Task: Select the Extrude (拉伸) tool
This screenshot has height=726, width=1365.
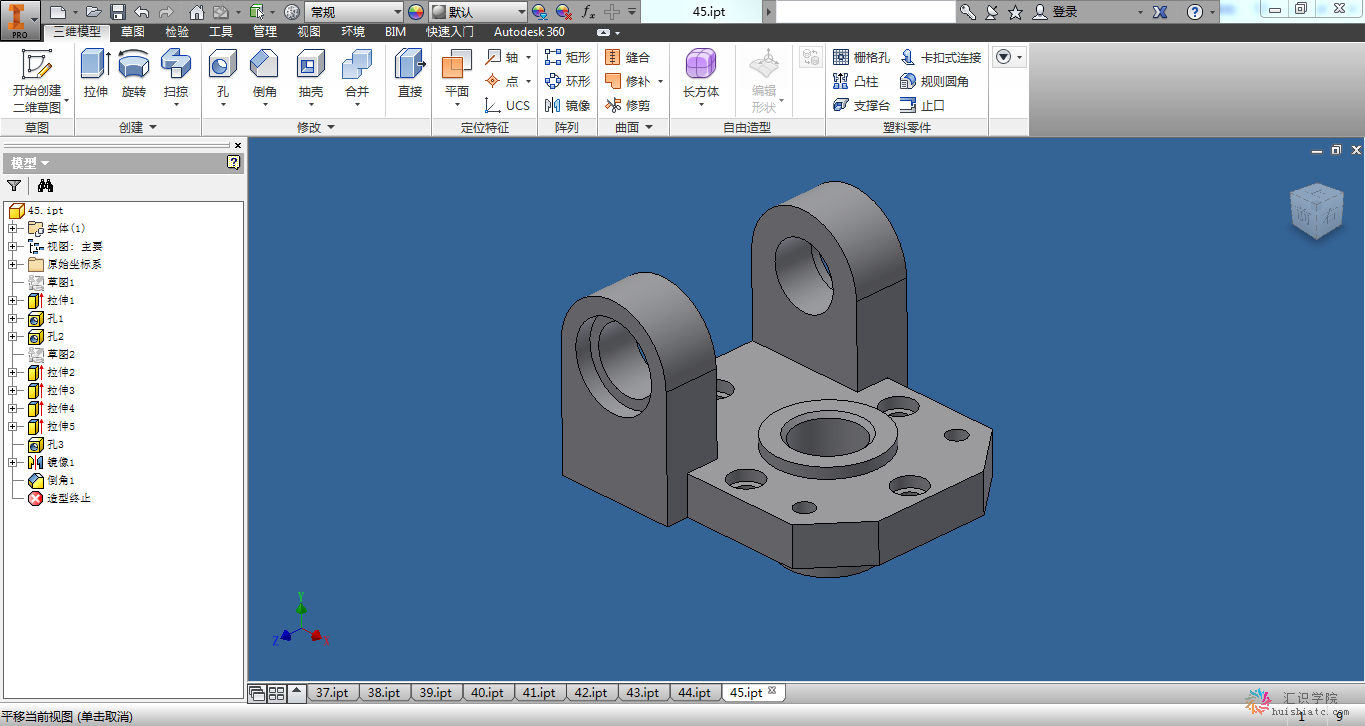Action: pyautogui.click(x=96, y=74)
